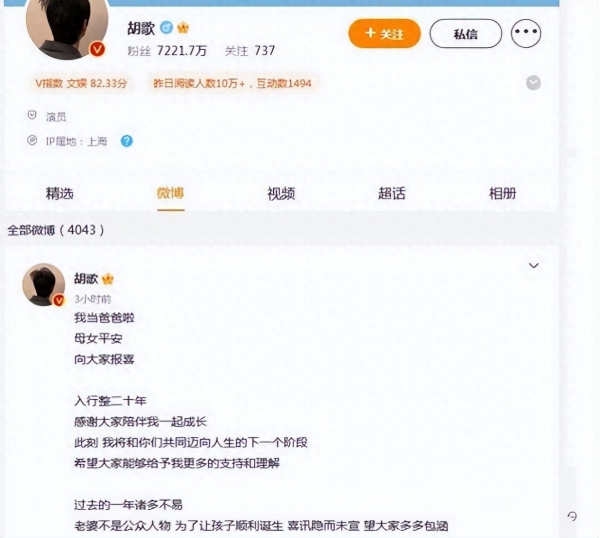Click the blue question mark next to IP属地

coord(127,141)
